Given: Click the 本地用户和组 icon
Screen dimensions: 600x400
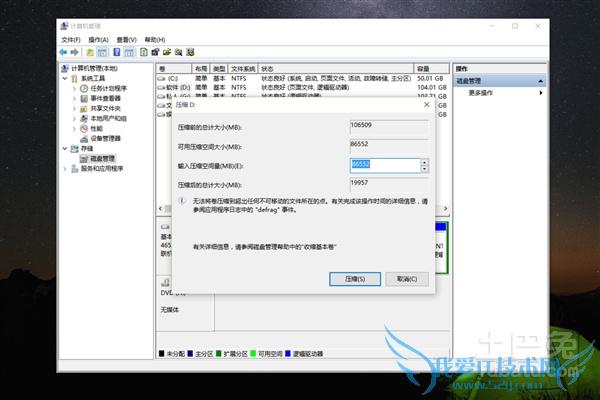Looking at the screenshot, I should 84,119.
